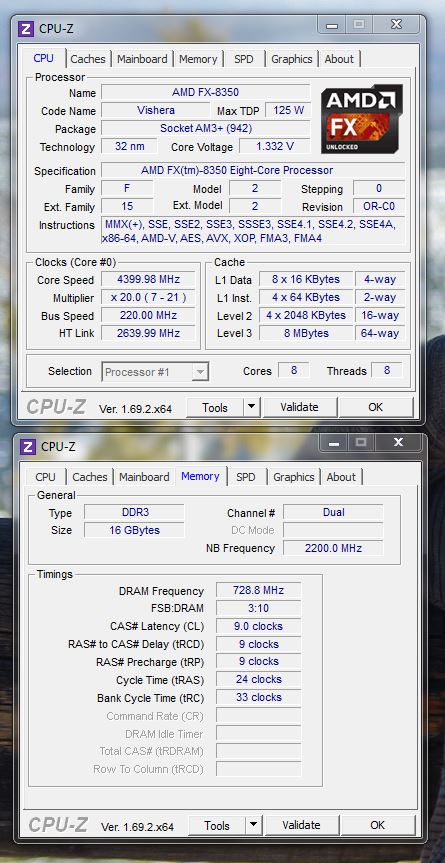
Task: Open About tab in the bottom CPU-Z window
Action: click(x=341, y=477)
